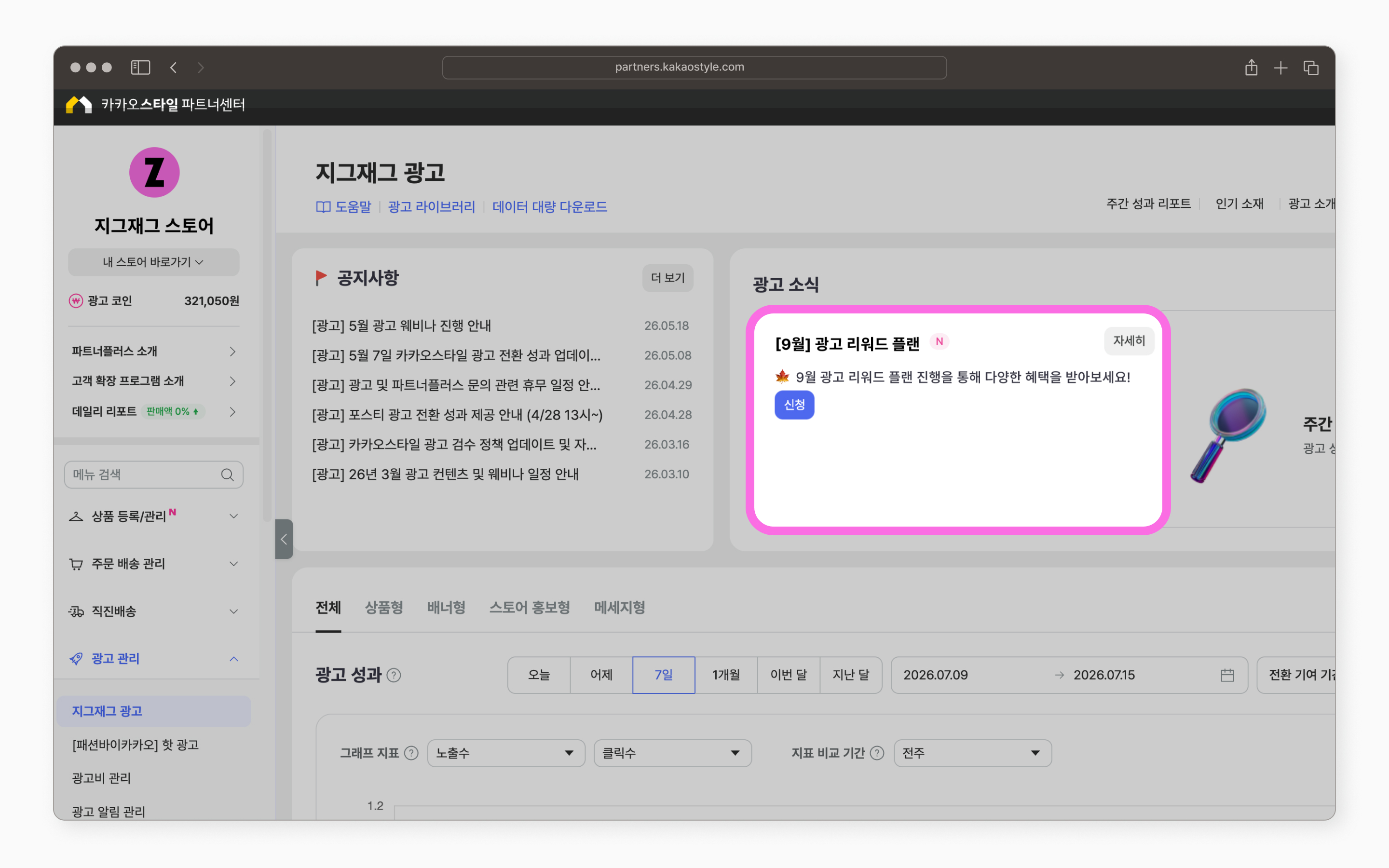1389x868 pixels.
Task: Expand the 상품 등록/관리 menu chevron
Action: (x=233, y=516)
